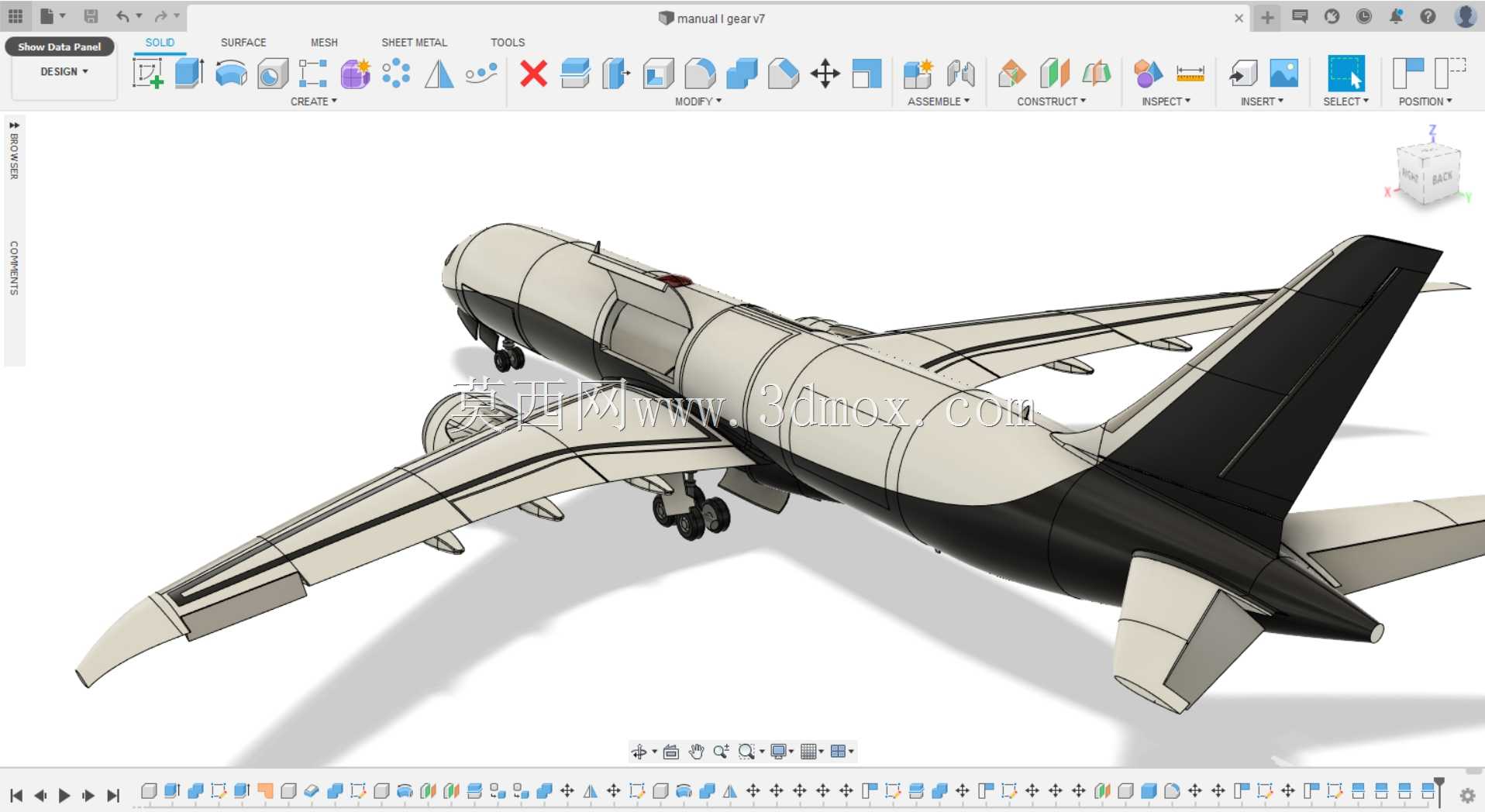The image size is (1485, 812).
Task: Click the Insert Canvas image tool
Action: click(1284, 74)
